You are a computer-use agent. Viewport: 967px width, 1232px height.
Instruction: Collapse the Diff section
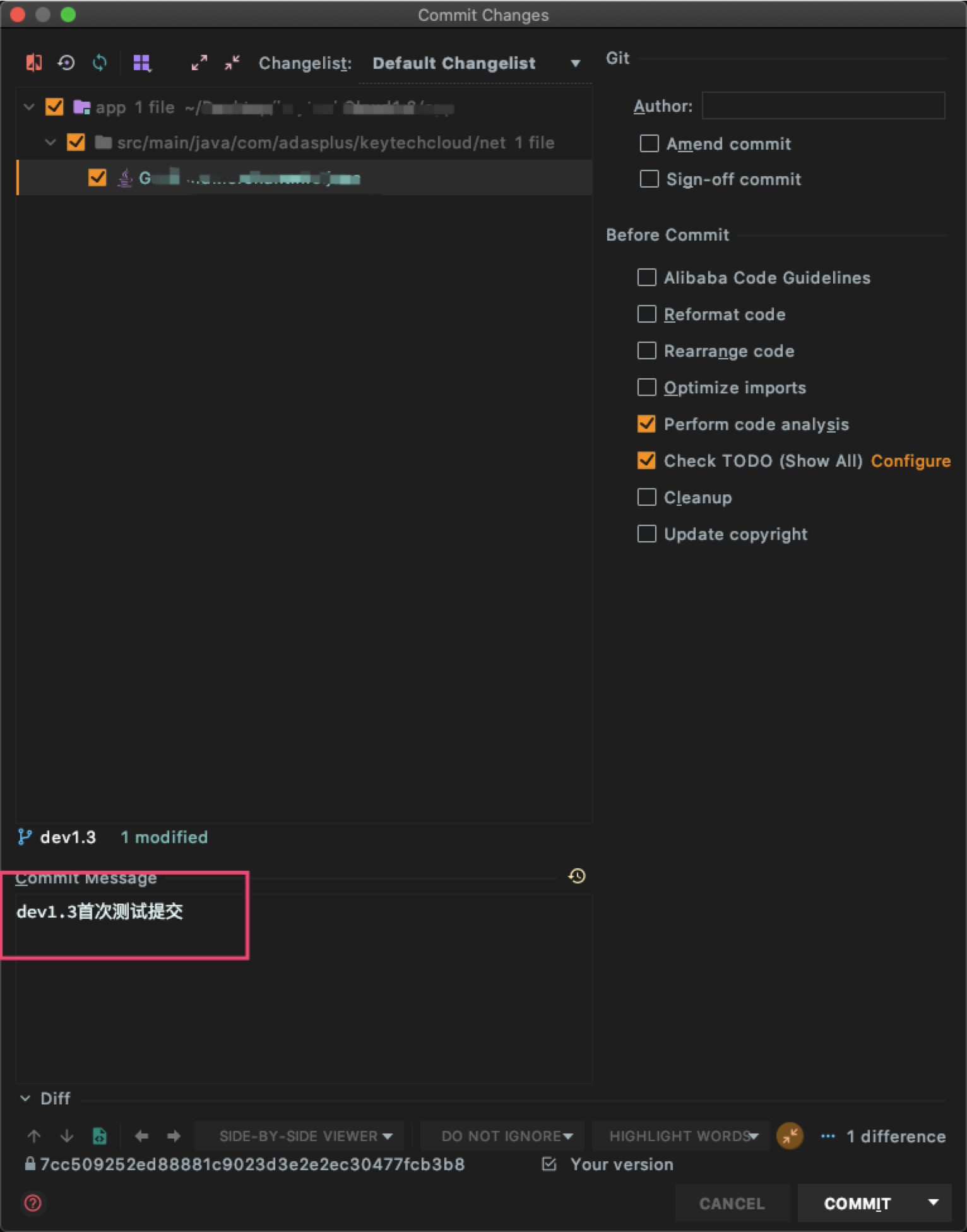coord(25,1098)
